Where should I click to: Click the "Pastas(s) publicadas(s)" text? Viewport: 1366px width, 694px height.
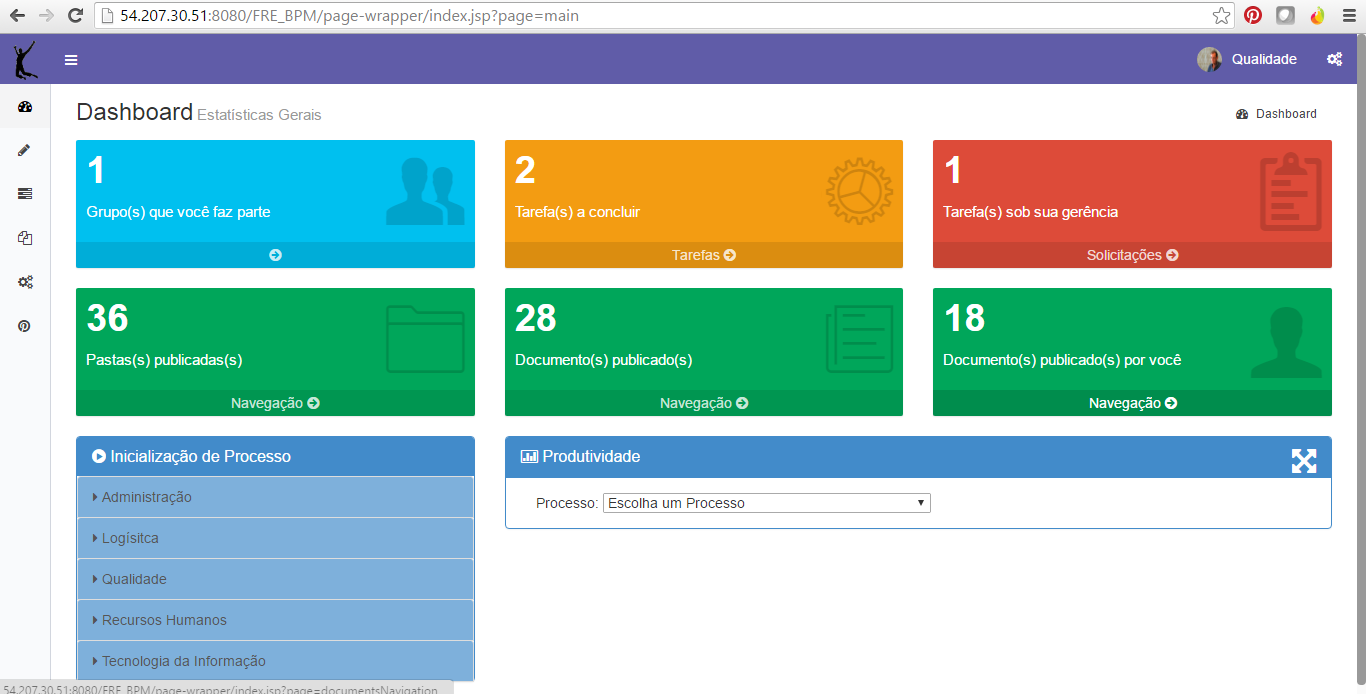164,360
